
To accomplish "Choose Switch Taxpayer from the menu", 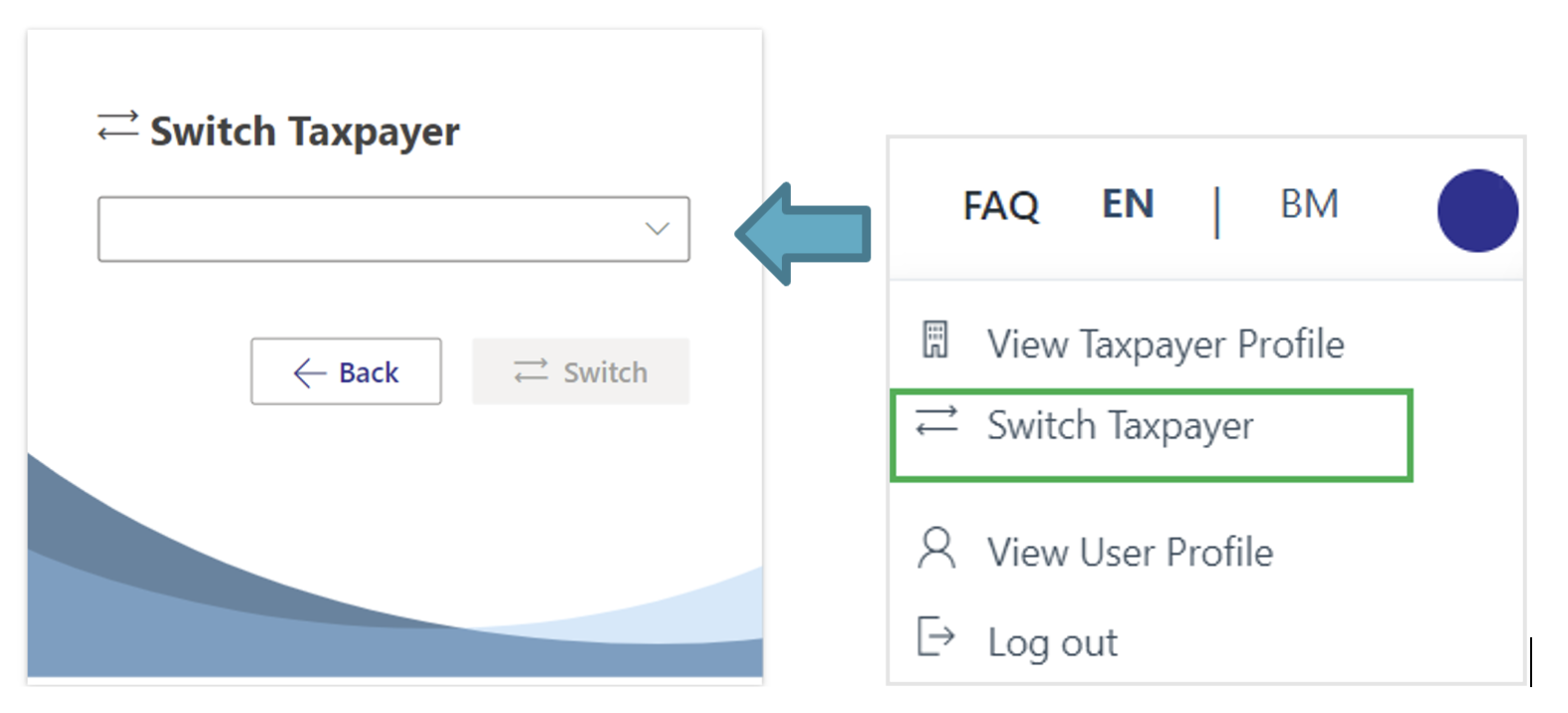I will [1120, 426].
